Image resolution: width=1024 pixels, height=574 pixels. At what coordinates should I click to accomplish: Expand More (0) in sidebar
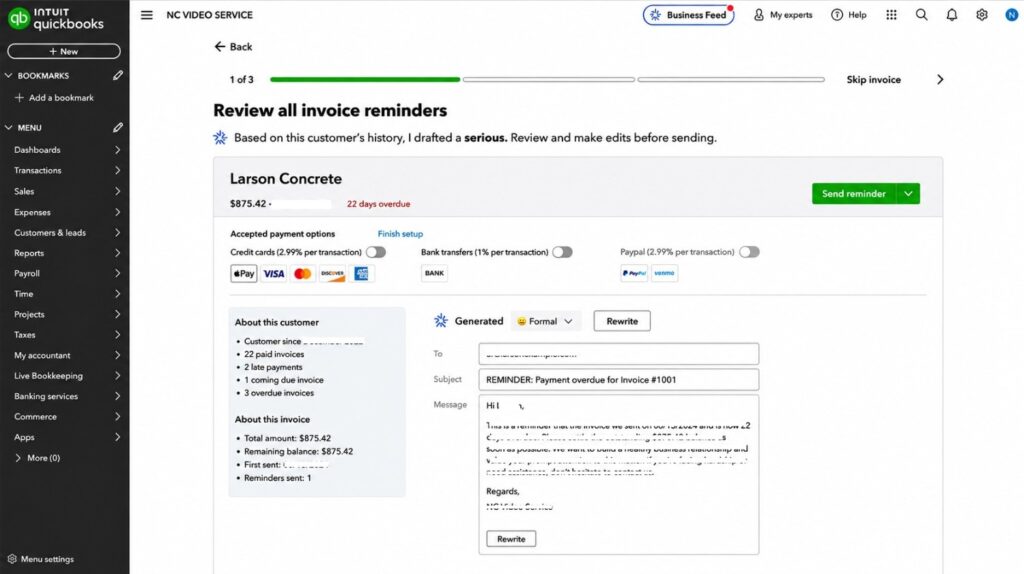38,458
